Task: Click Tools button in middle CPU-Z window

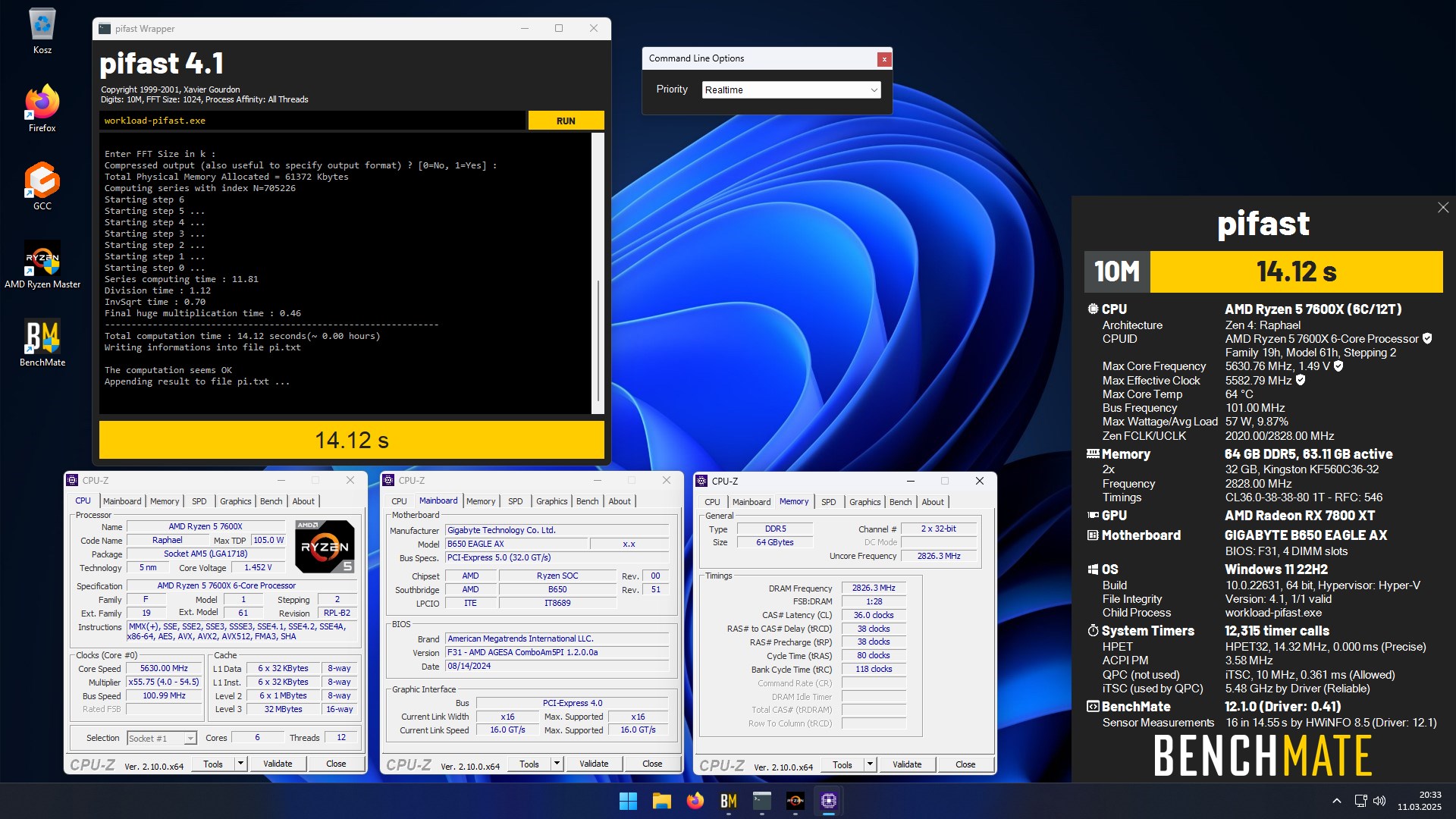Action: (529, 764)
